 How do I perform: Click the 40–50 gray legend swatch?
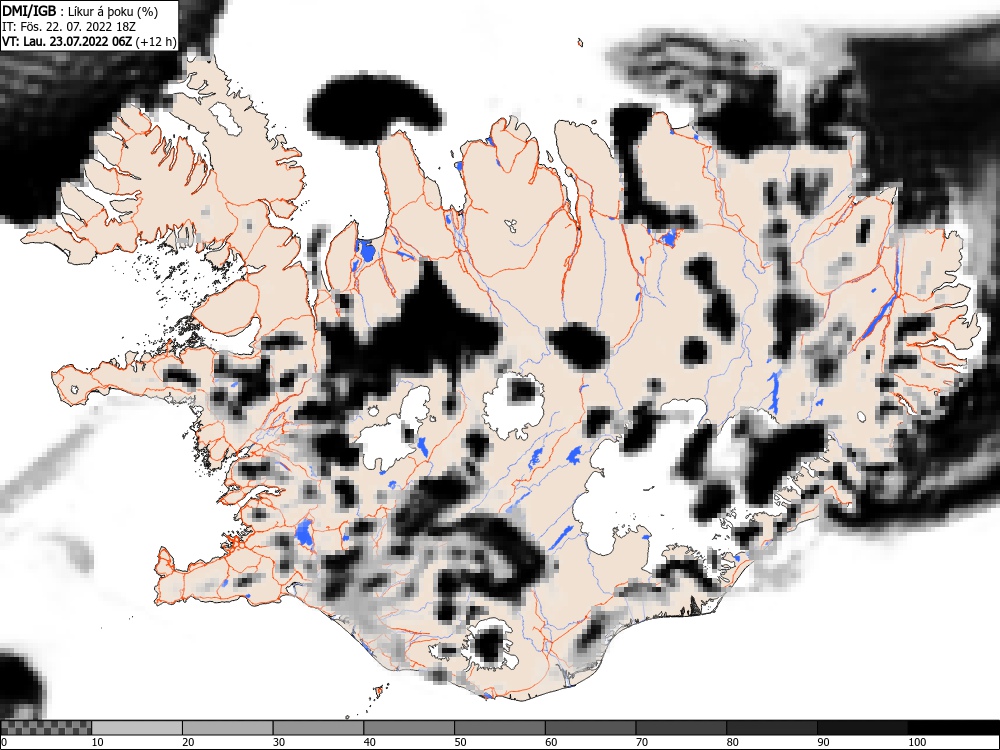click(x=409, y=728)
